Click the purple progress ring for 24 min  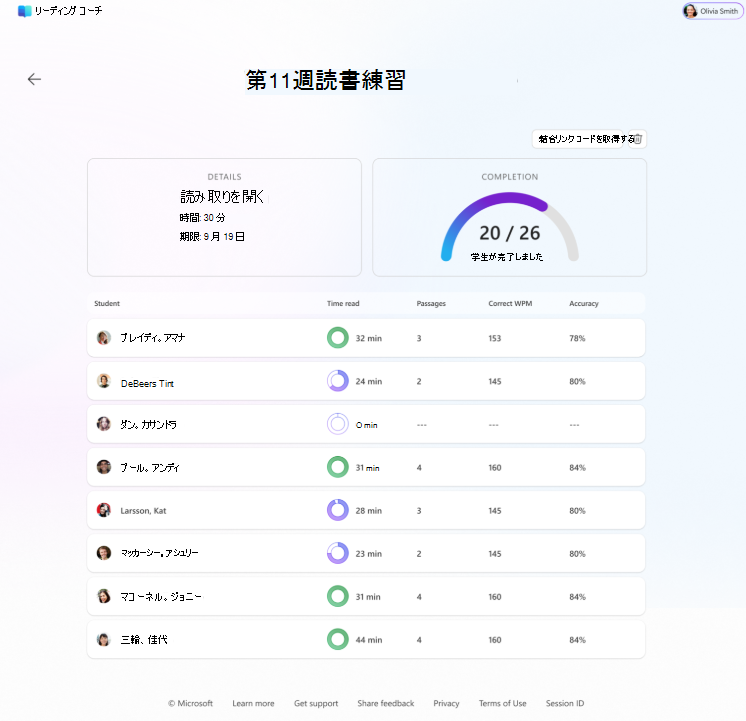[338, 381]
